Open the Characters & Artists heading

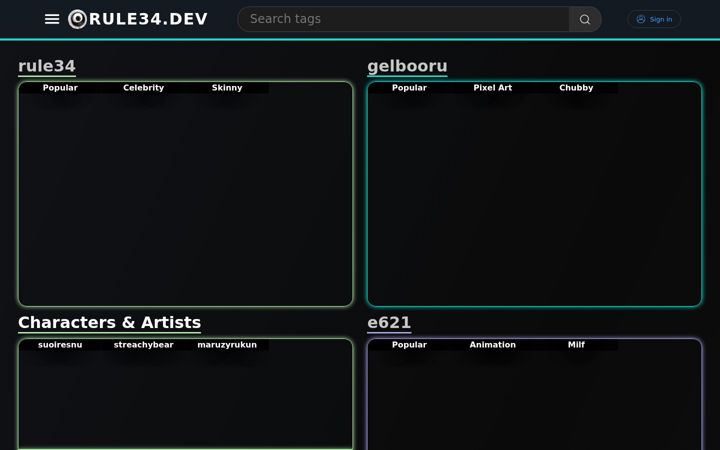[110, 322]
